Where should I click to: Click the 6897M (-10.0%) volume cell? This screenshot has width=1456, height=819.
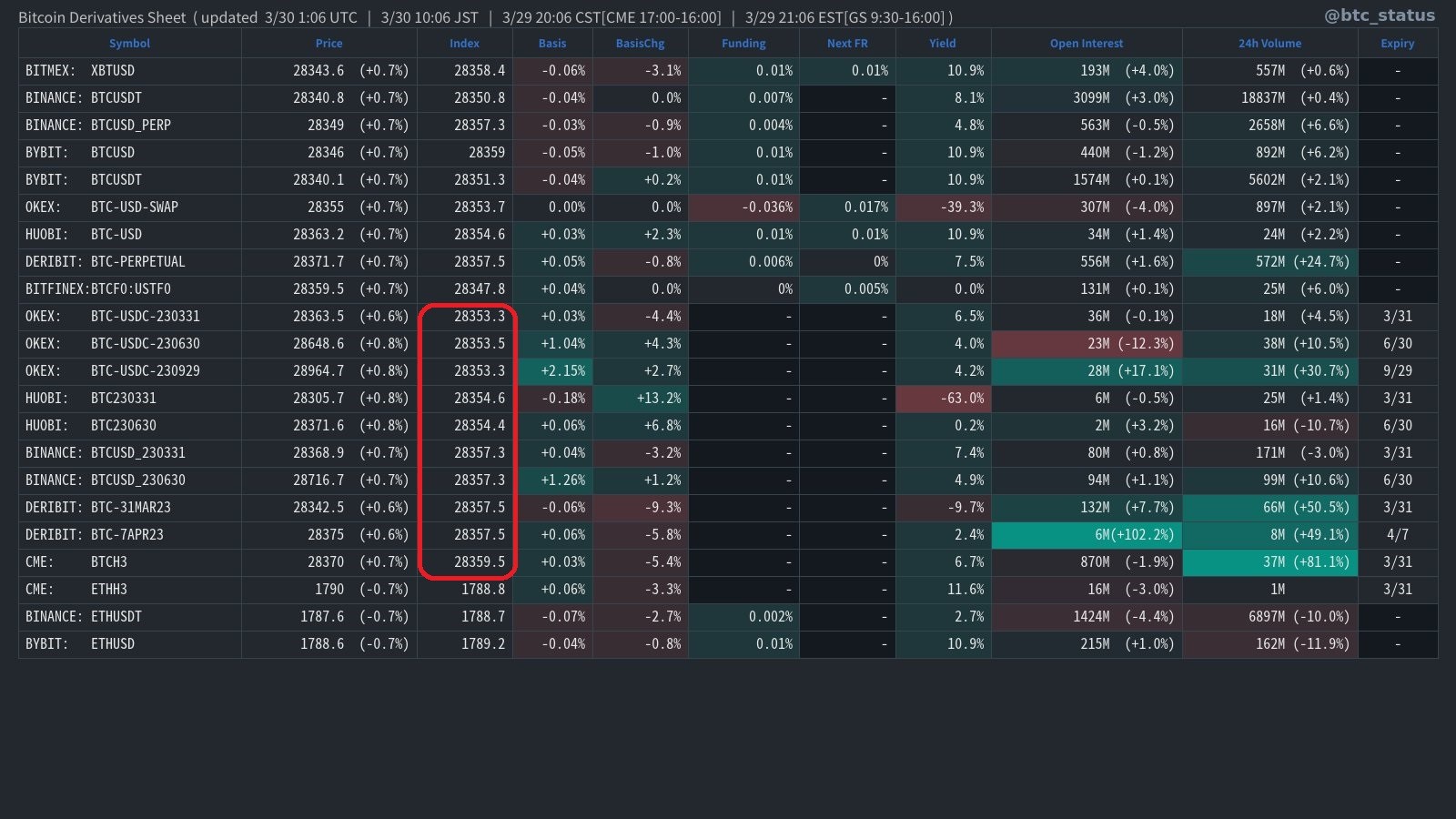coord(1270,617)
